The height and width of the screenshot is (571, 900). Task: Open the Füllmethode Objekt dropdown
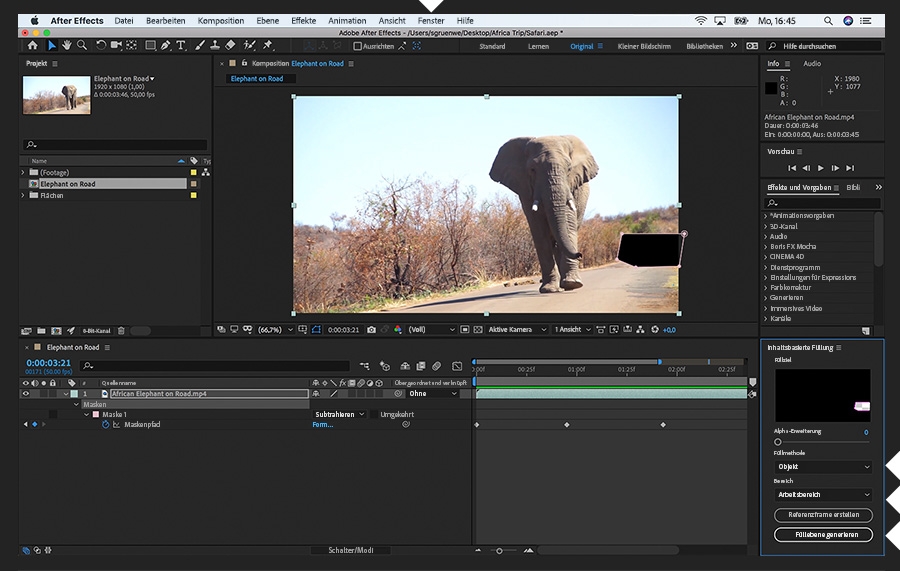[x=823, y=467]
